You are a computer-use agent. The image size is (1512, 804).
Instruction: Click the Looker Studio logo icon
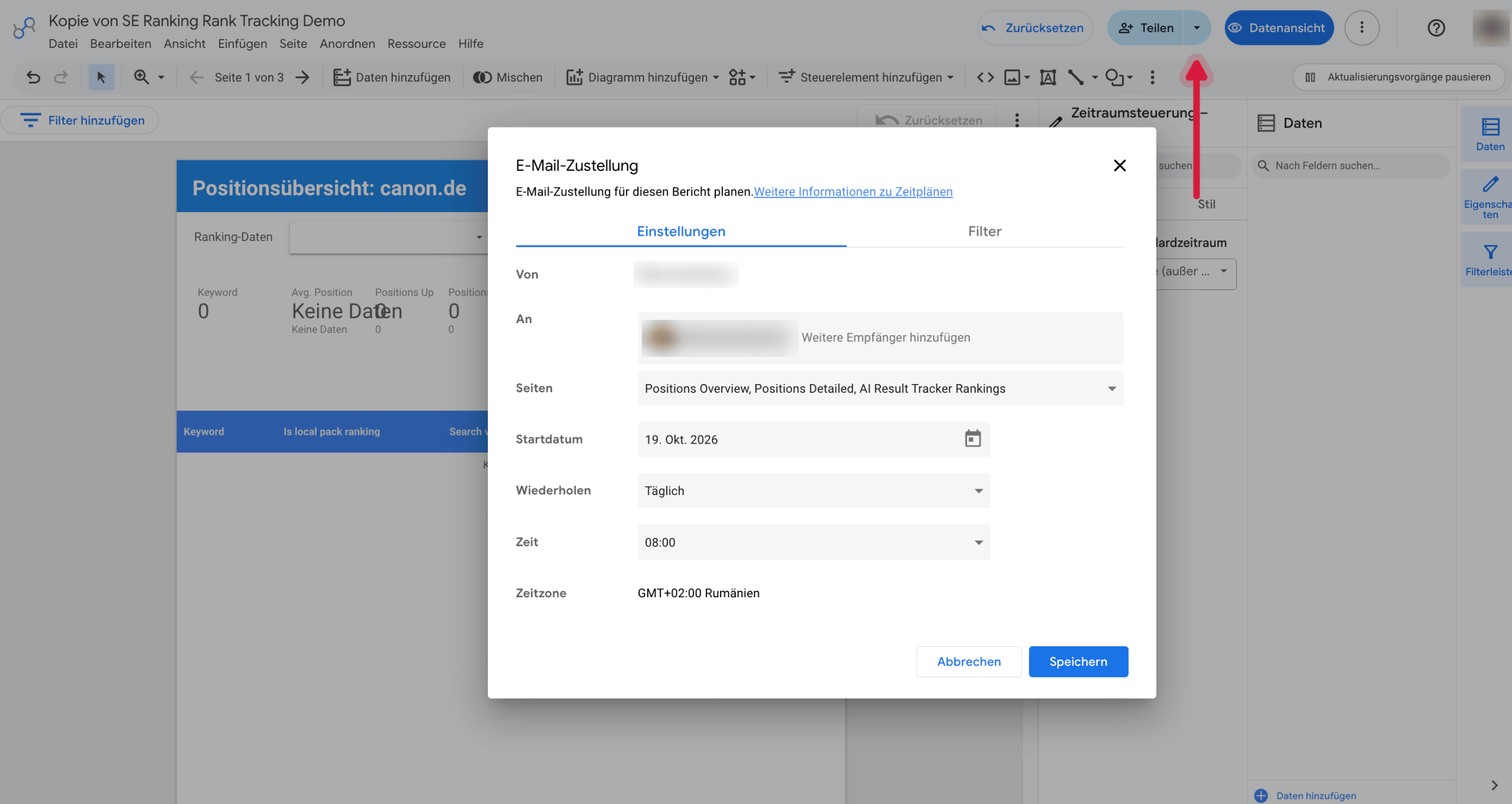click(24, 28)
